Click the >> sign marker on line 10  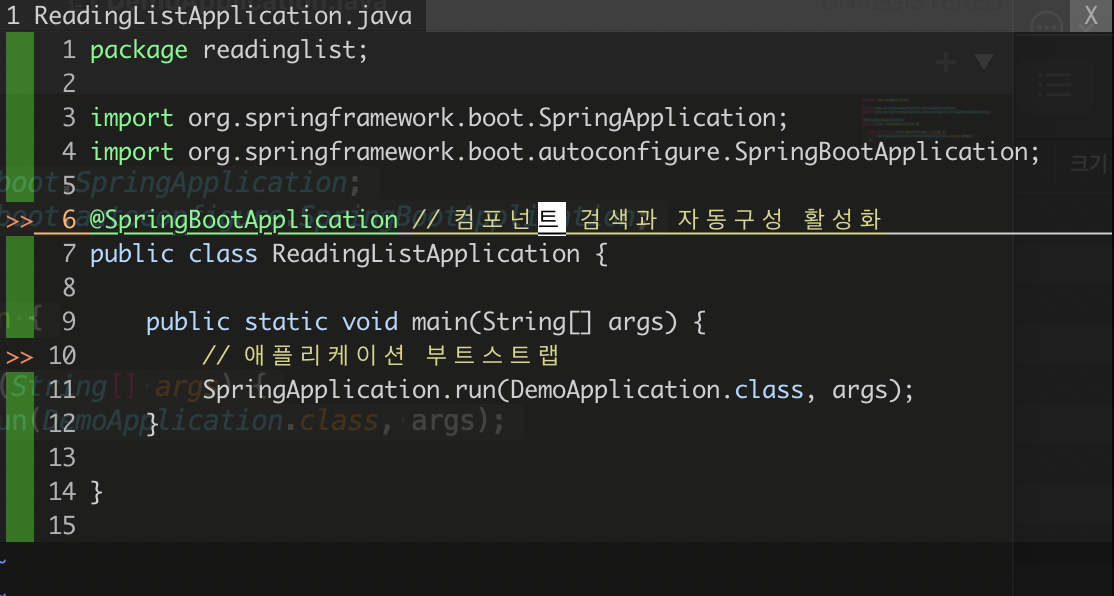pos(19,355)
